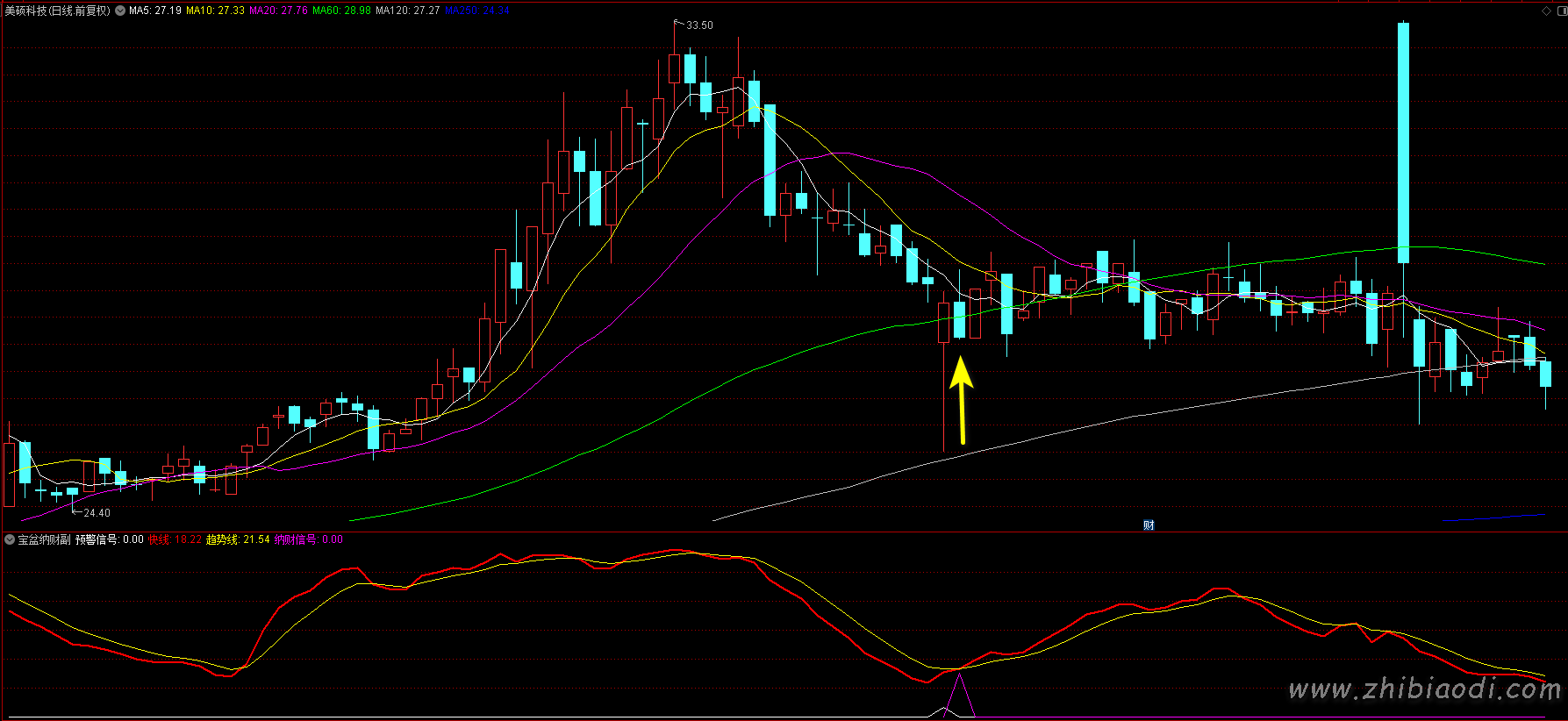Viewport: 1568px width, 721px height.
Task: Click the tallest cyan candlestick
Action: pyautogui.click(x=1403, y=142)
